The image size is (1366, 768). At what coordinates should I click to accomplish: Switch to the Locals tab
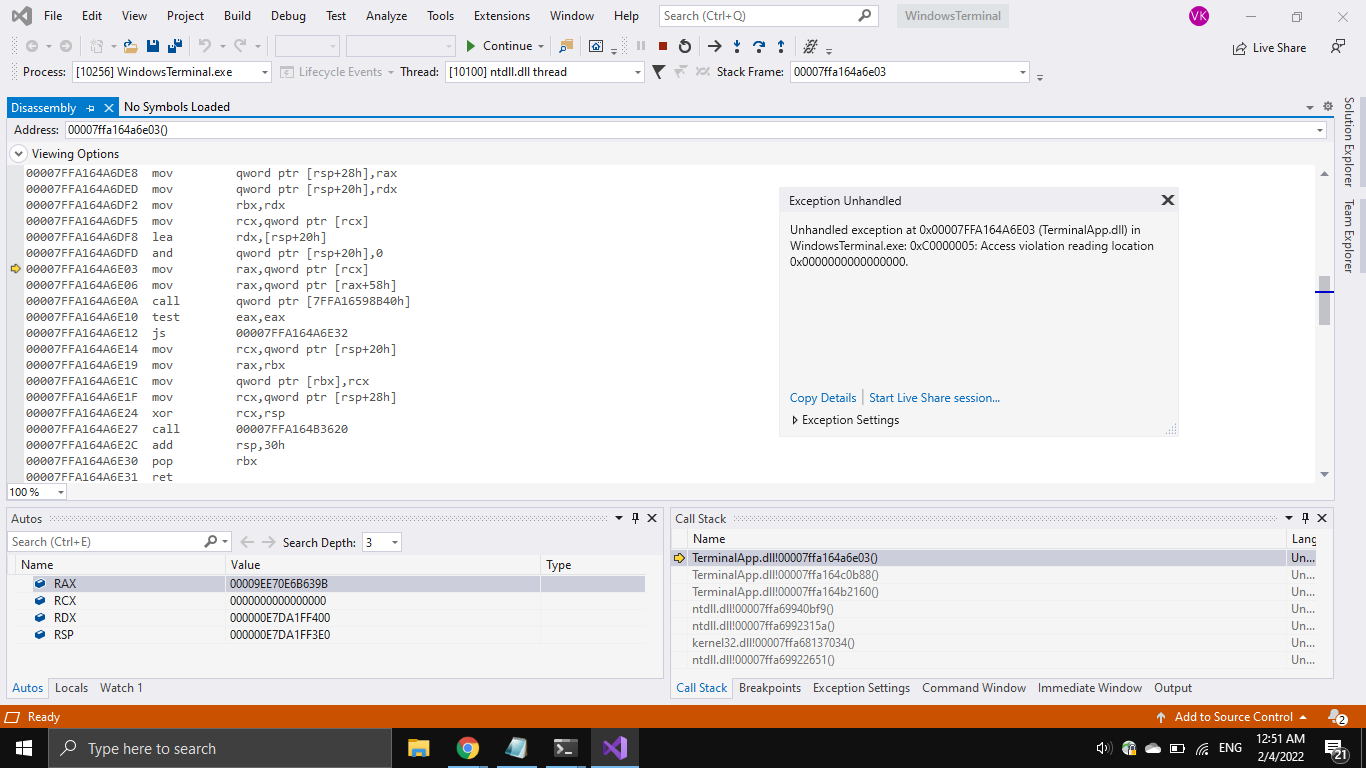pyautogui.click(x=71, y=688)
